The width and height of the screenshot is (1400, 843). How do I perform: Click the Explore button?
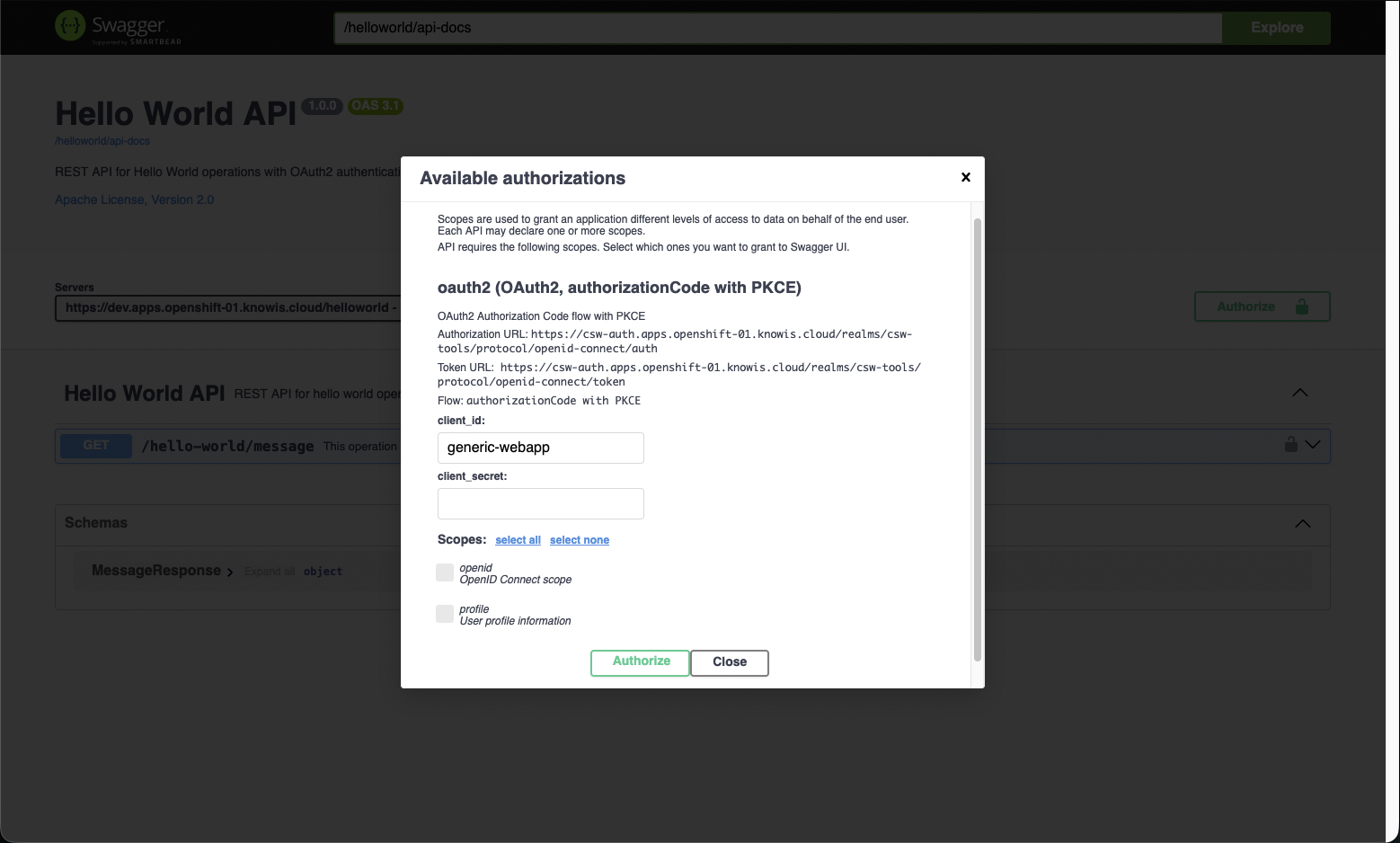1277,28
